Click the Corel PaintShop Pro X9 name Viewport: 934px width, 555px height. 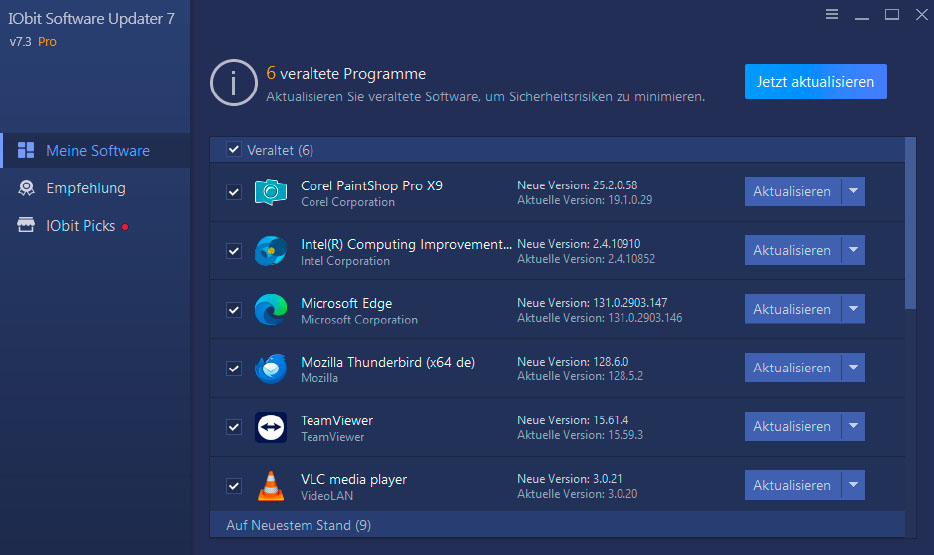tap(372, 185)
